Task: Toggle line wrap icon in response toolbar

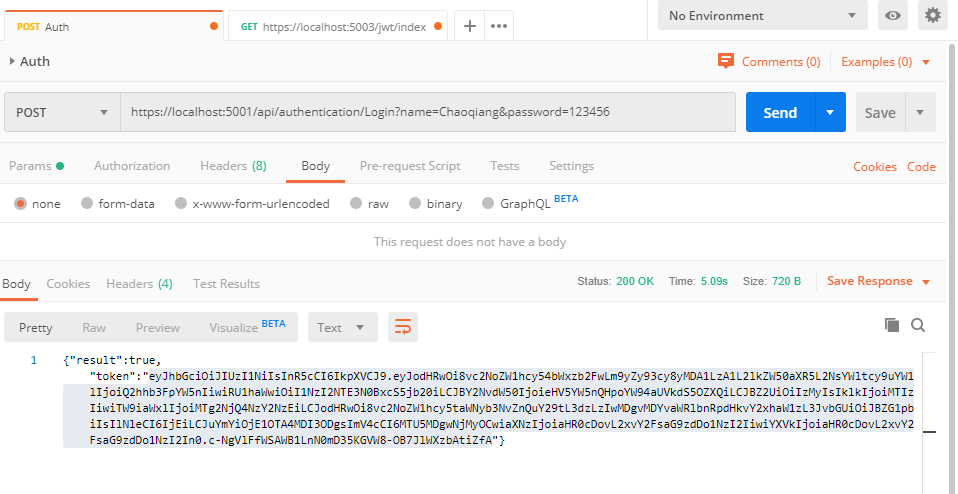Action: [402, 327]
